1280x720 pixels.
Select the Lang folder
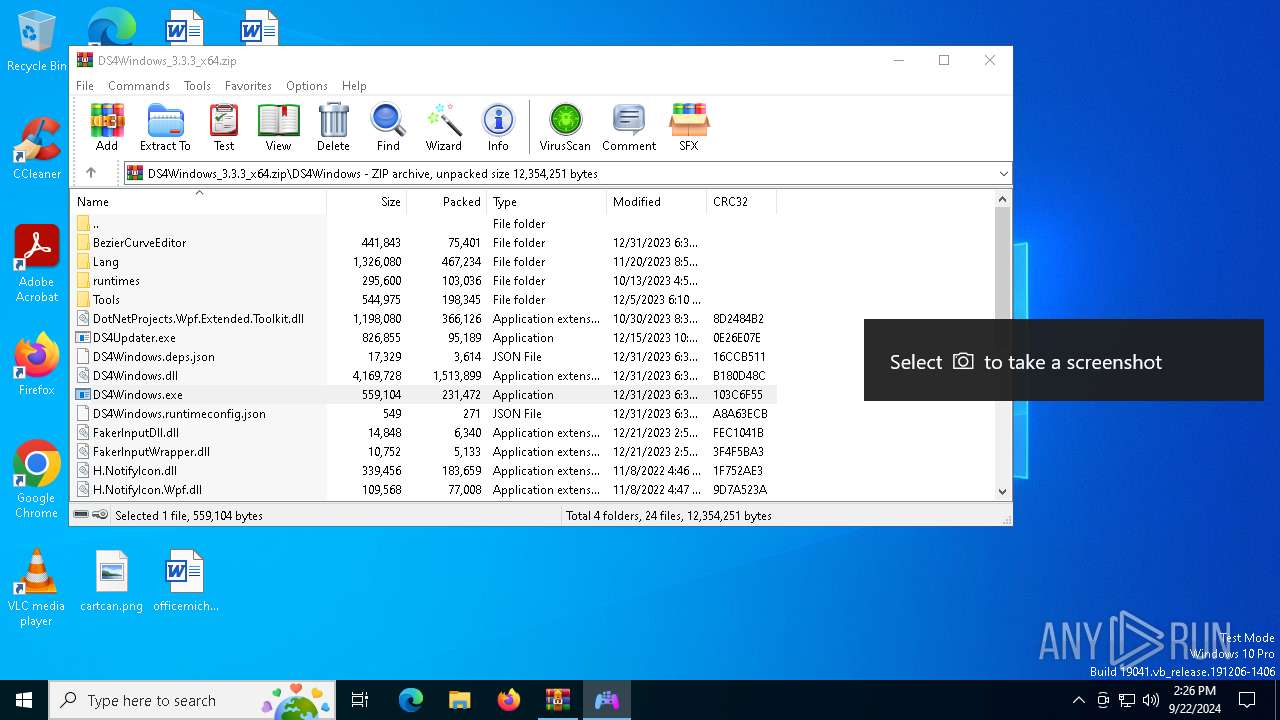424,262
